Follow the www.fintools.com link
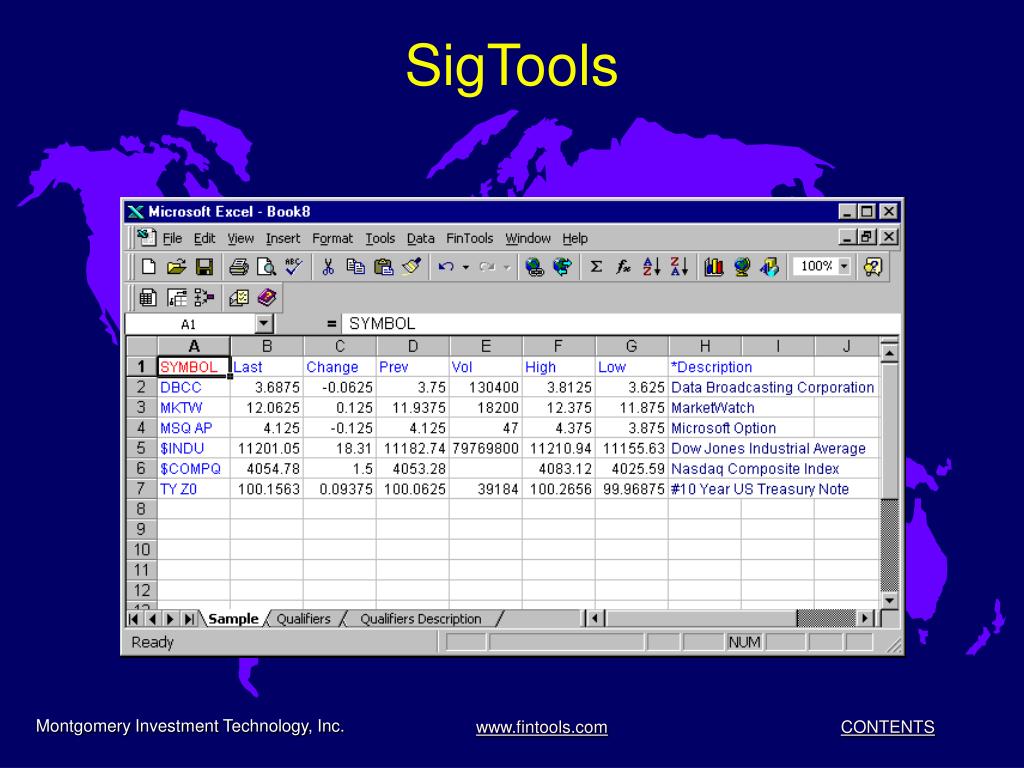 [541, 727]
